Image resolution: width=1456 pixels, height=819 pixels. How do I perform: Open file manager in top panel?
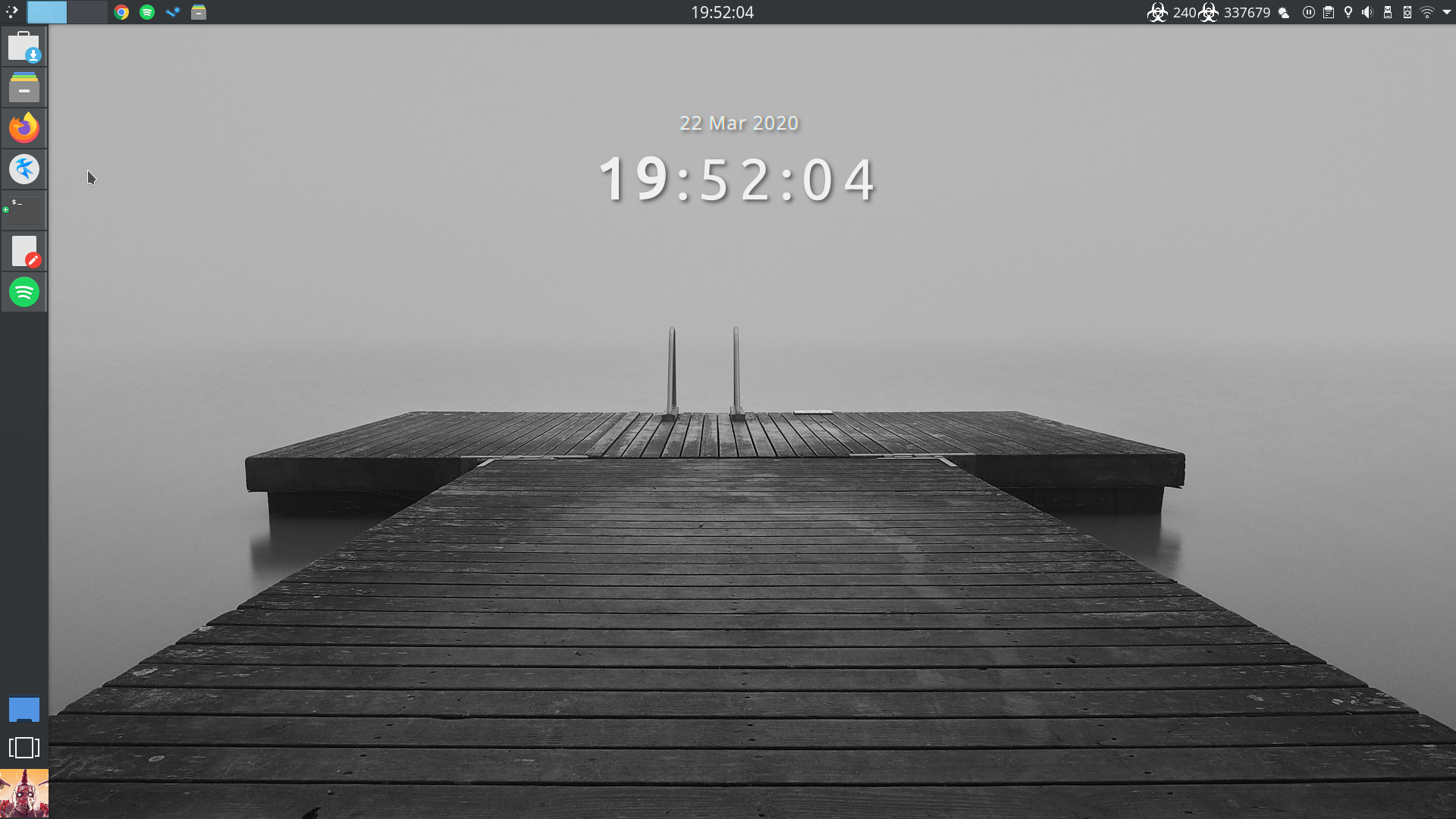click(199, 12)
